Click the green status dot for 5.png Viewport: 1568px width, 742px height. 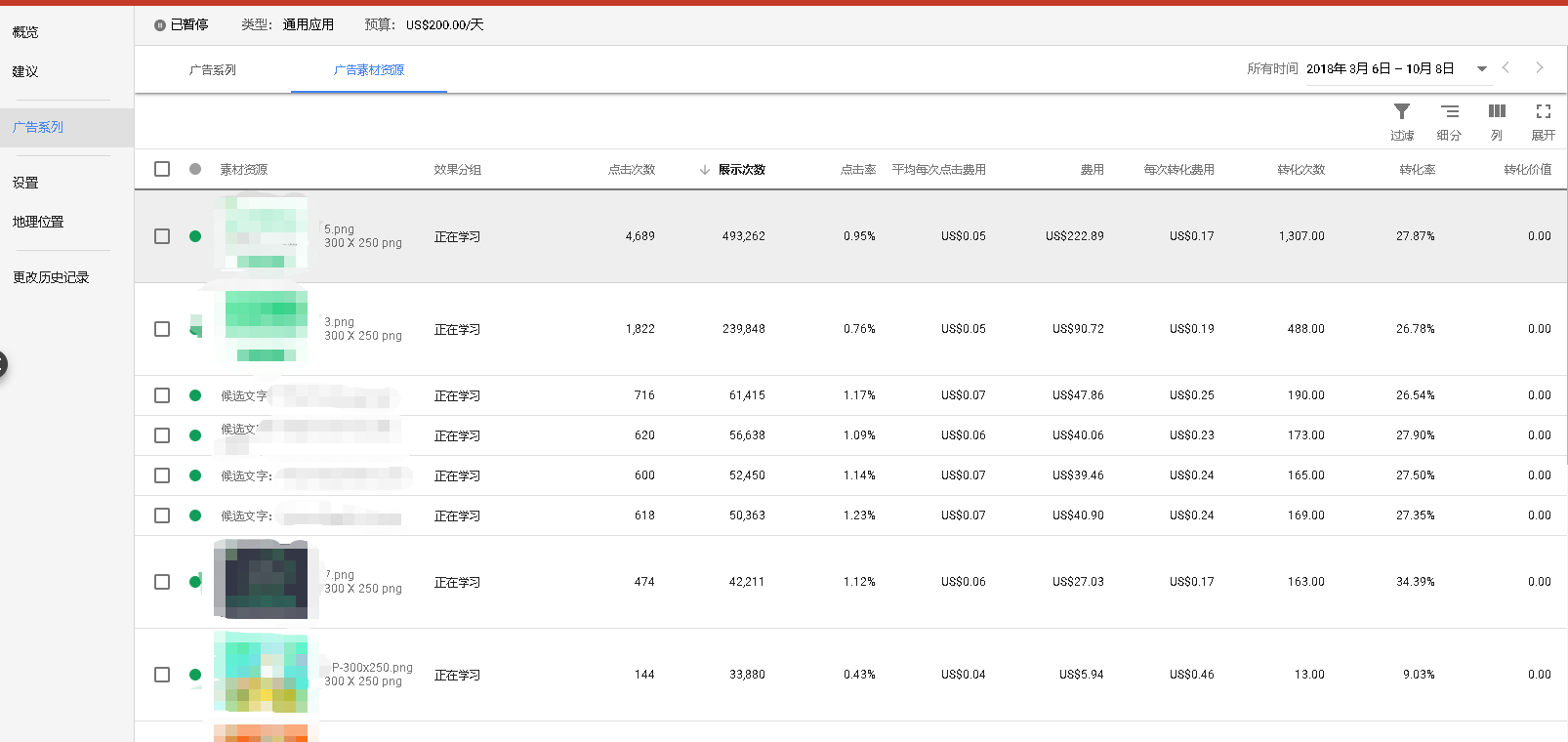195,236
